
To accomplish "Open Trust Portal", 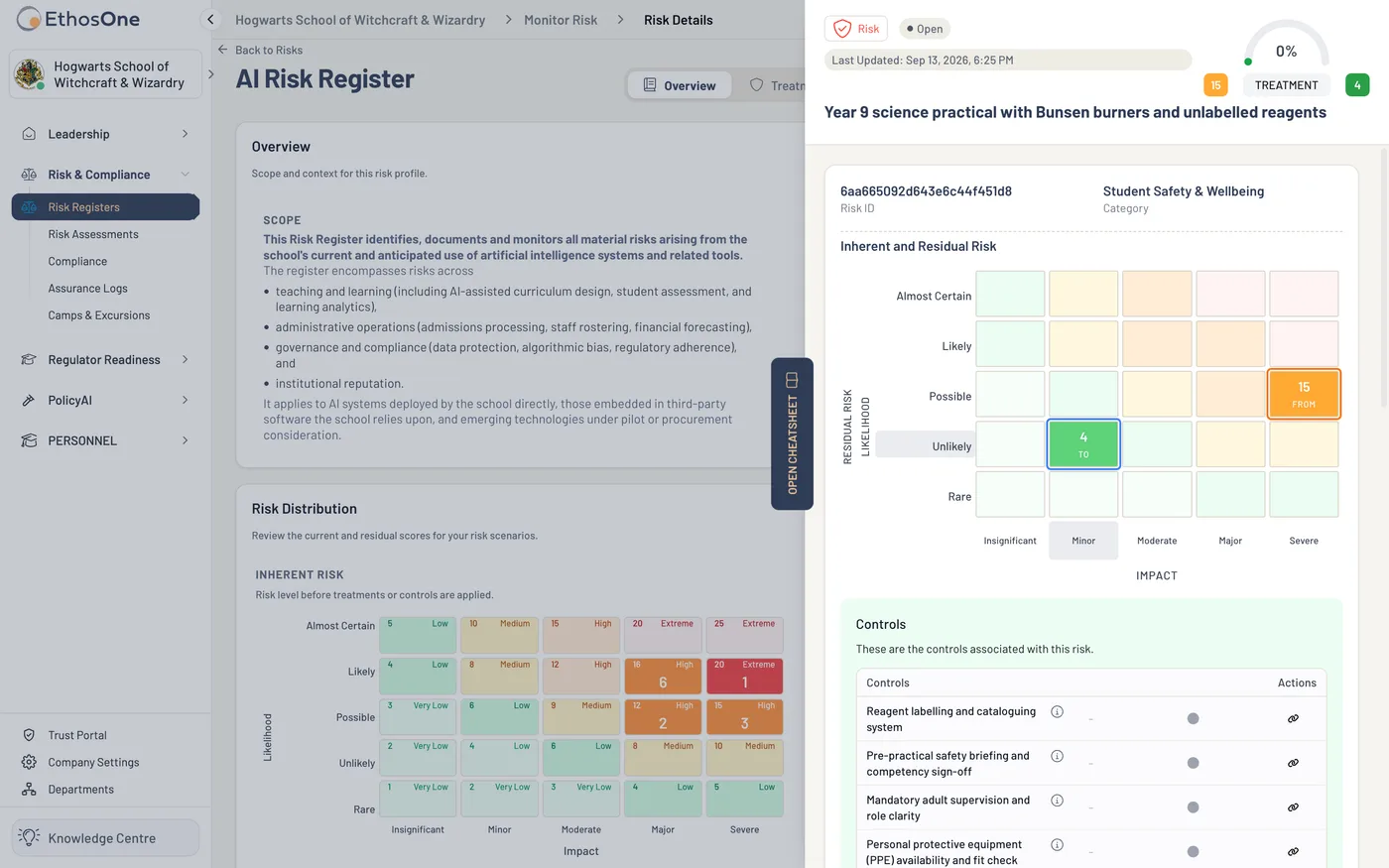I will (77, 735).
